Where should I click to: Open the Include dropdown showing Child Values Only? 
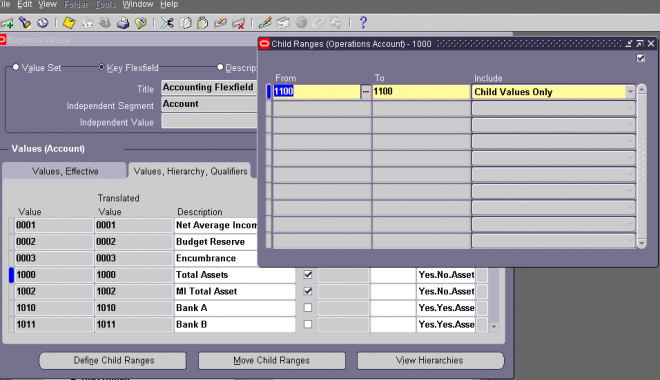(x=630, y=92)
